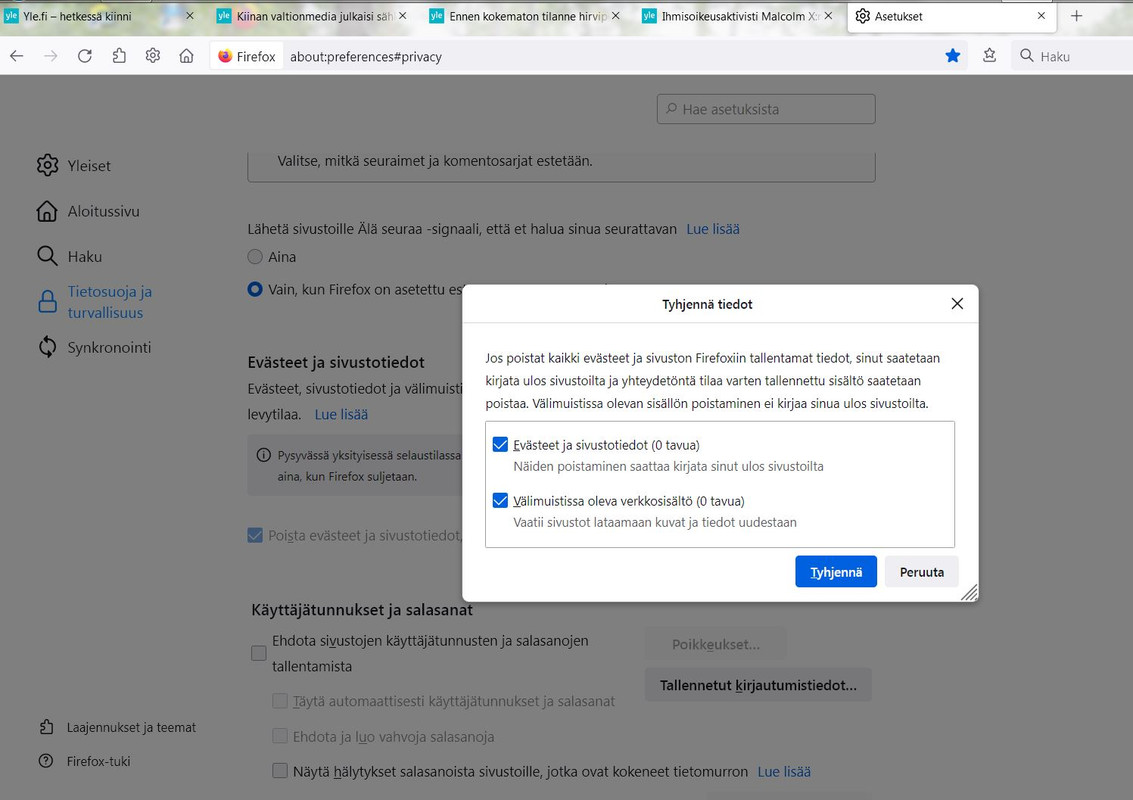The width and height of the screenshot is (1133, 800).
Task: Click the dialog resize grip icon
Action: [x=969, y=593]
